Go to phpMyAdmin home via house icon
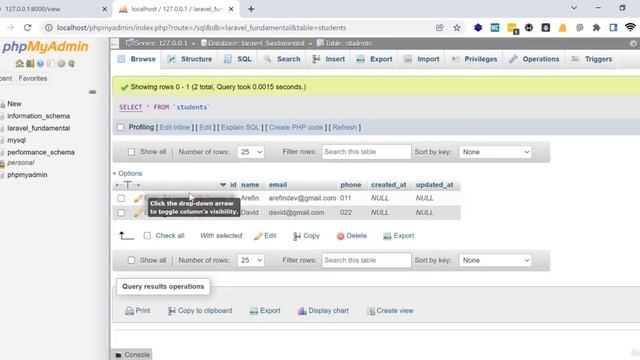640x360 pixels. (19, 63)
